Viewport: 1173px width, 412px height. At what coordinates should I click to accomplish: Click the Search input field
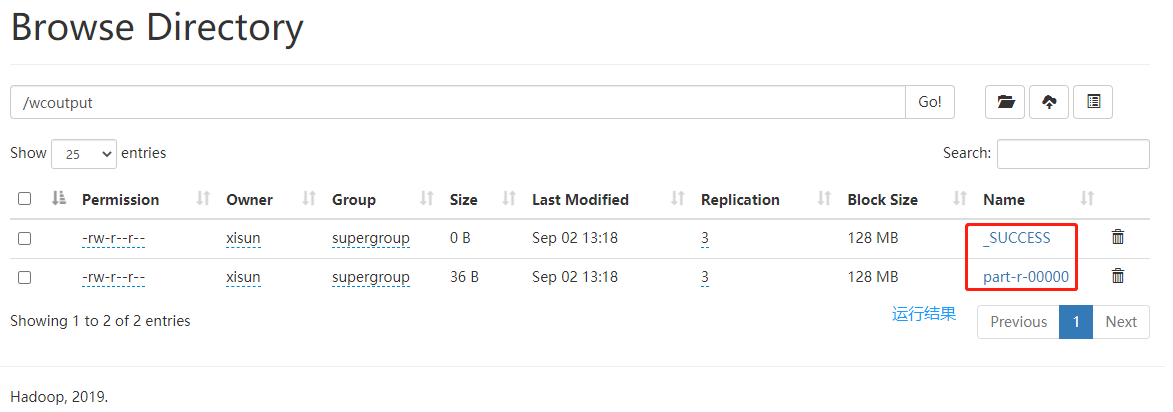tap(1073, 154)
